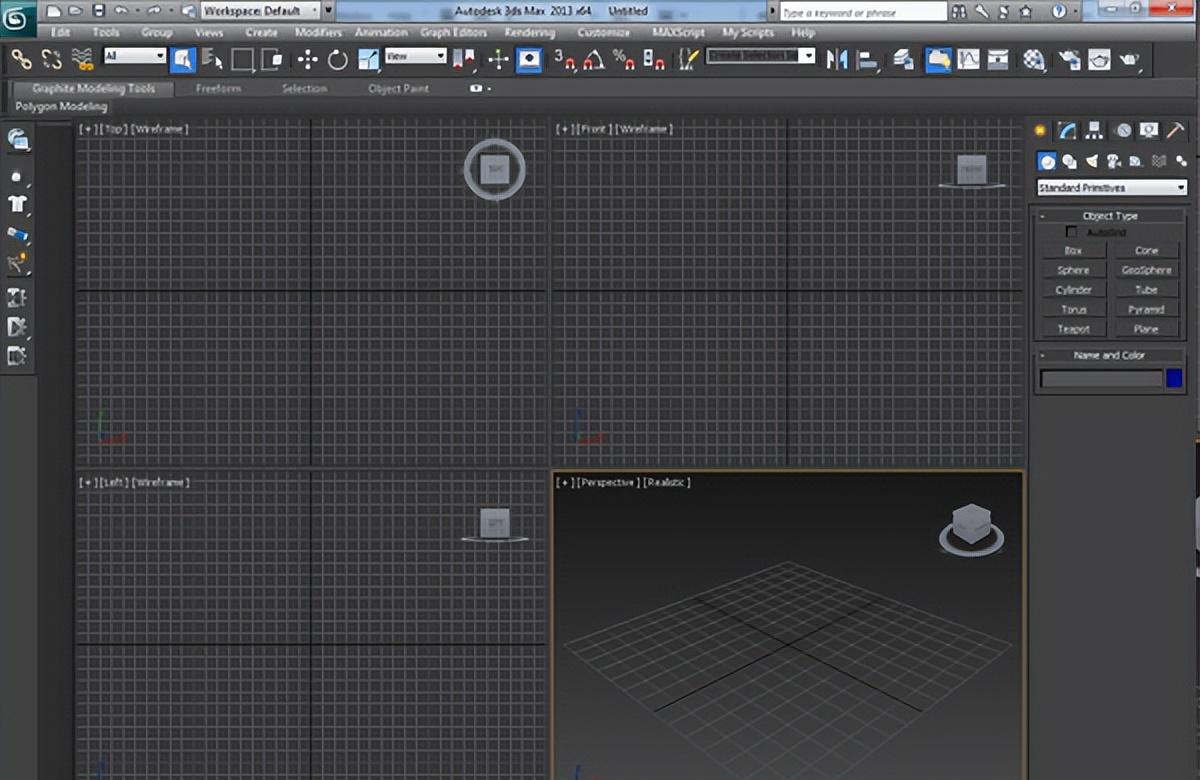
Task: Open the Hierarchy panel tab icon
Action: pyautogui.click(x=1095, y=130)
